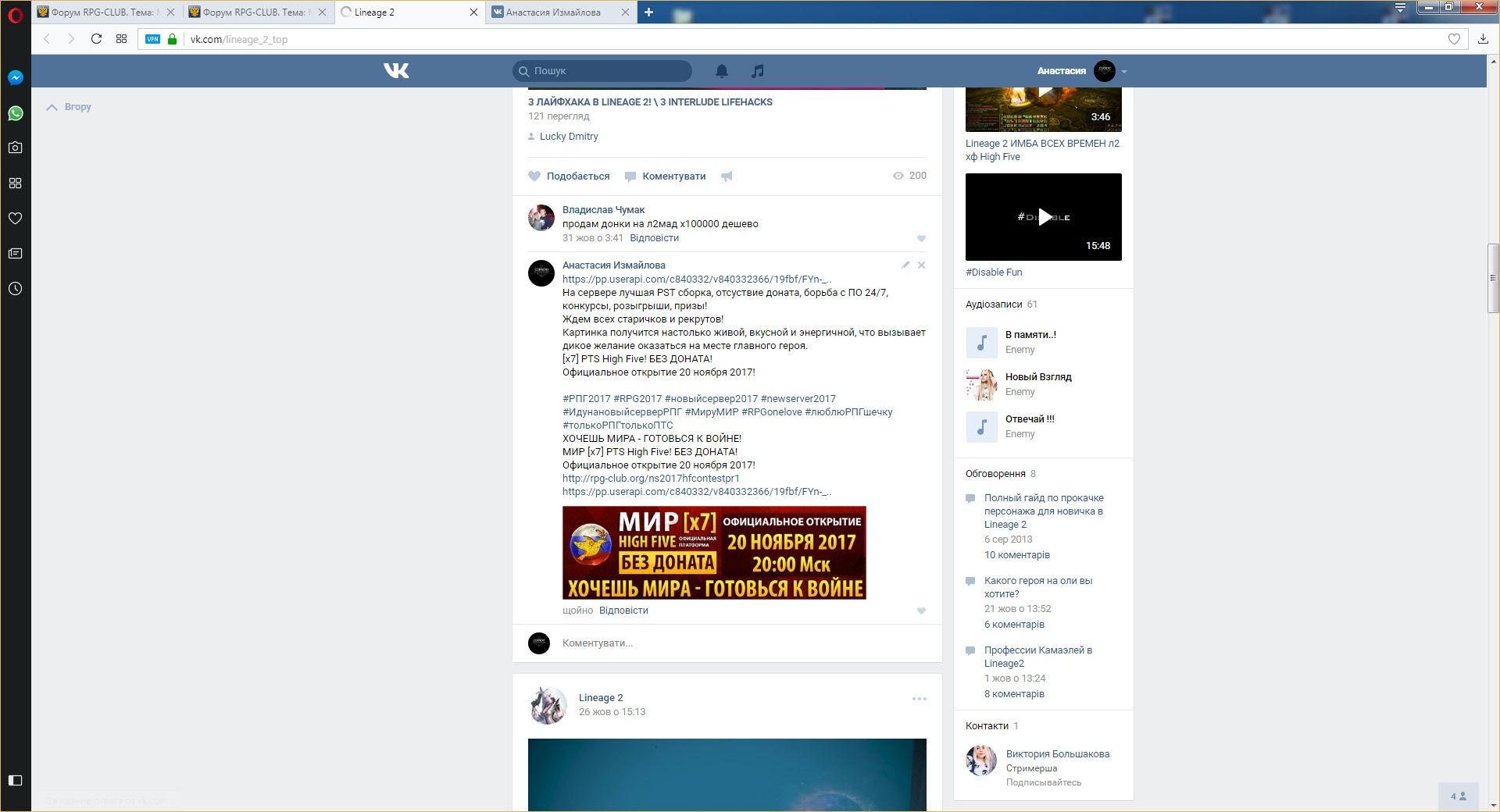Toggle Opera VPN badge in address bar
Viewport: 1500px width, 812px height.
[152, 39]
